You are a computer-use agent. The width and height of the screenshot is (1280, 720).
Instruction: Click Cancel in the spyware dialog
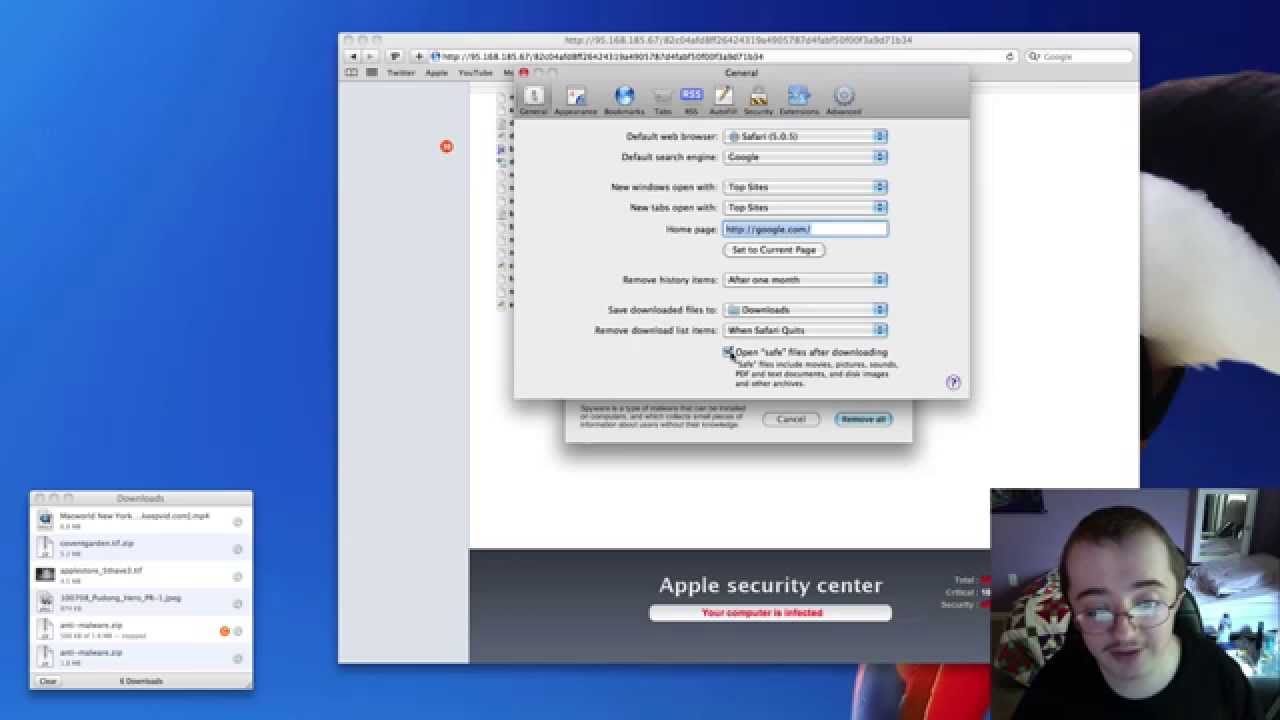[790, 419]
